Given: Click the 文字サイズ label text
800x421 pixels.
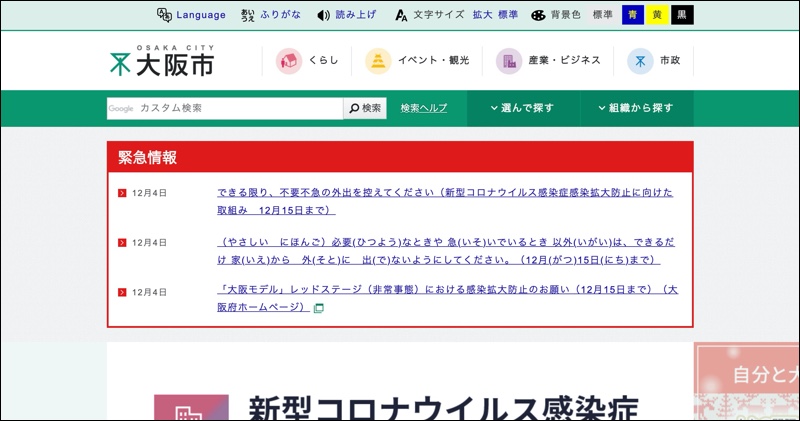Looking at the screenshot, I should (439, 15).
